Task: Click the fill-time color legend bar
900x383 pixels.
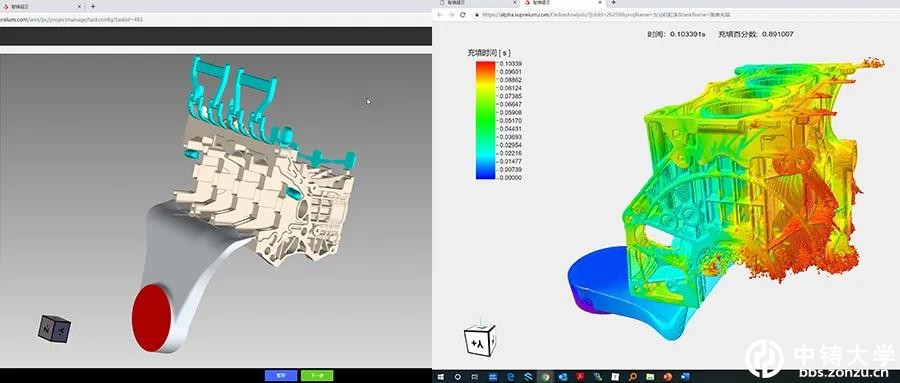Action: pos(486,120)
